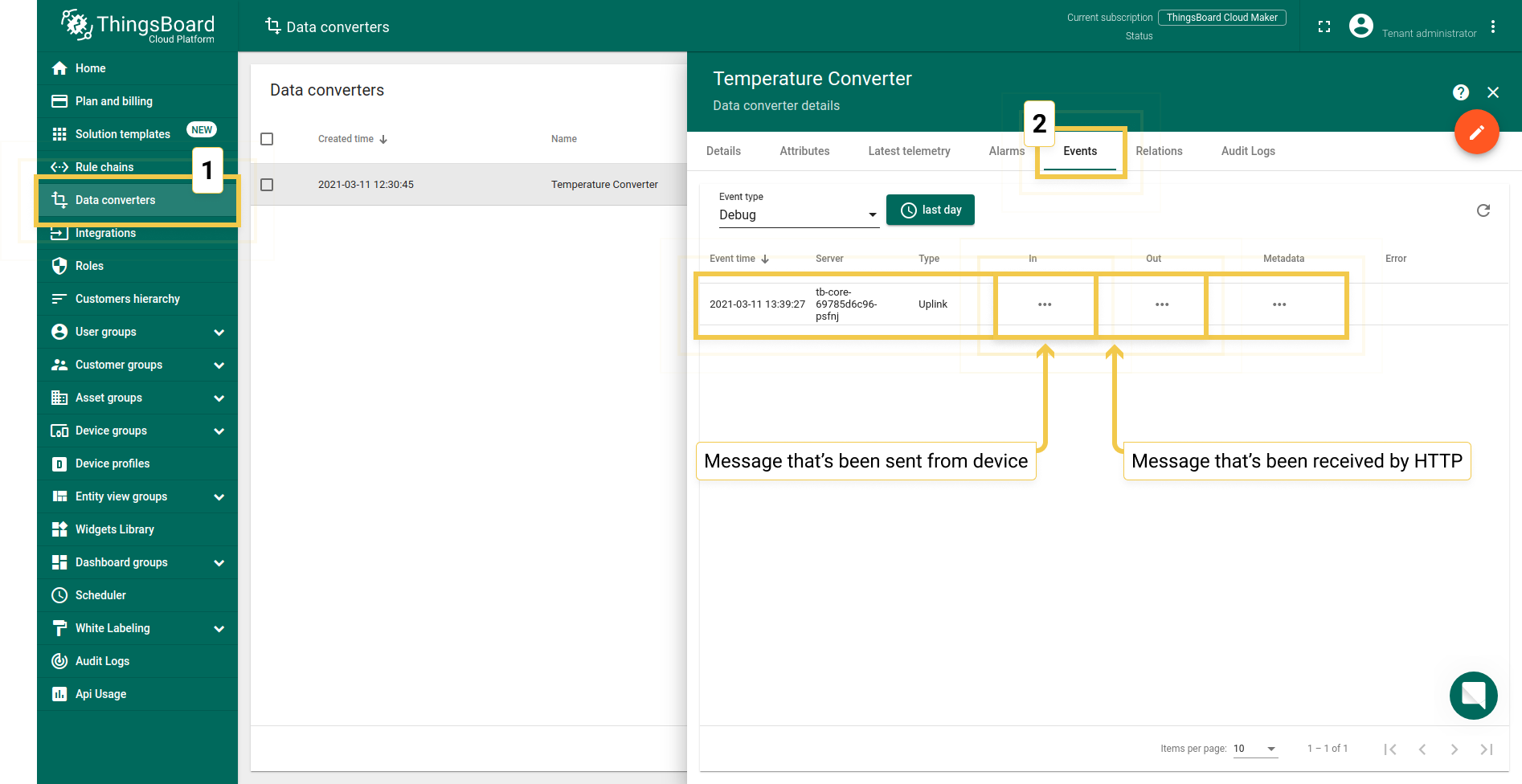Click the last day time button
Image resolution: width=1522 pixels, height=784 pixels.
(931, 210)
